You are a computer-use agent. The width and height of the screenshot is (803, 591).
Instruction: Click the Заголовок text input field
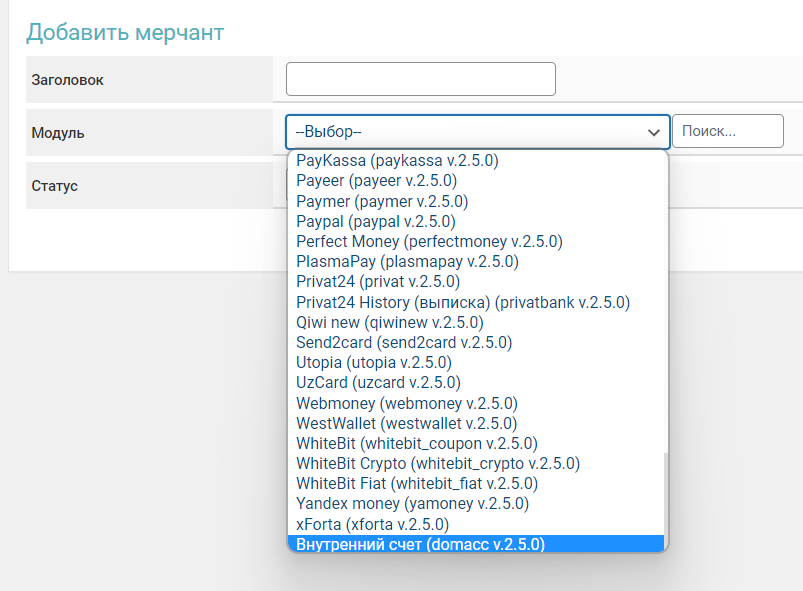click(x=420, y=79)
